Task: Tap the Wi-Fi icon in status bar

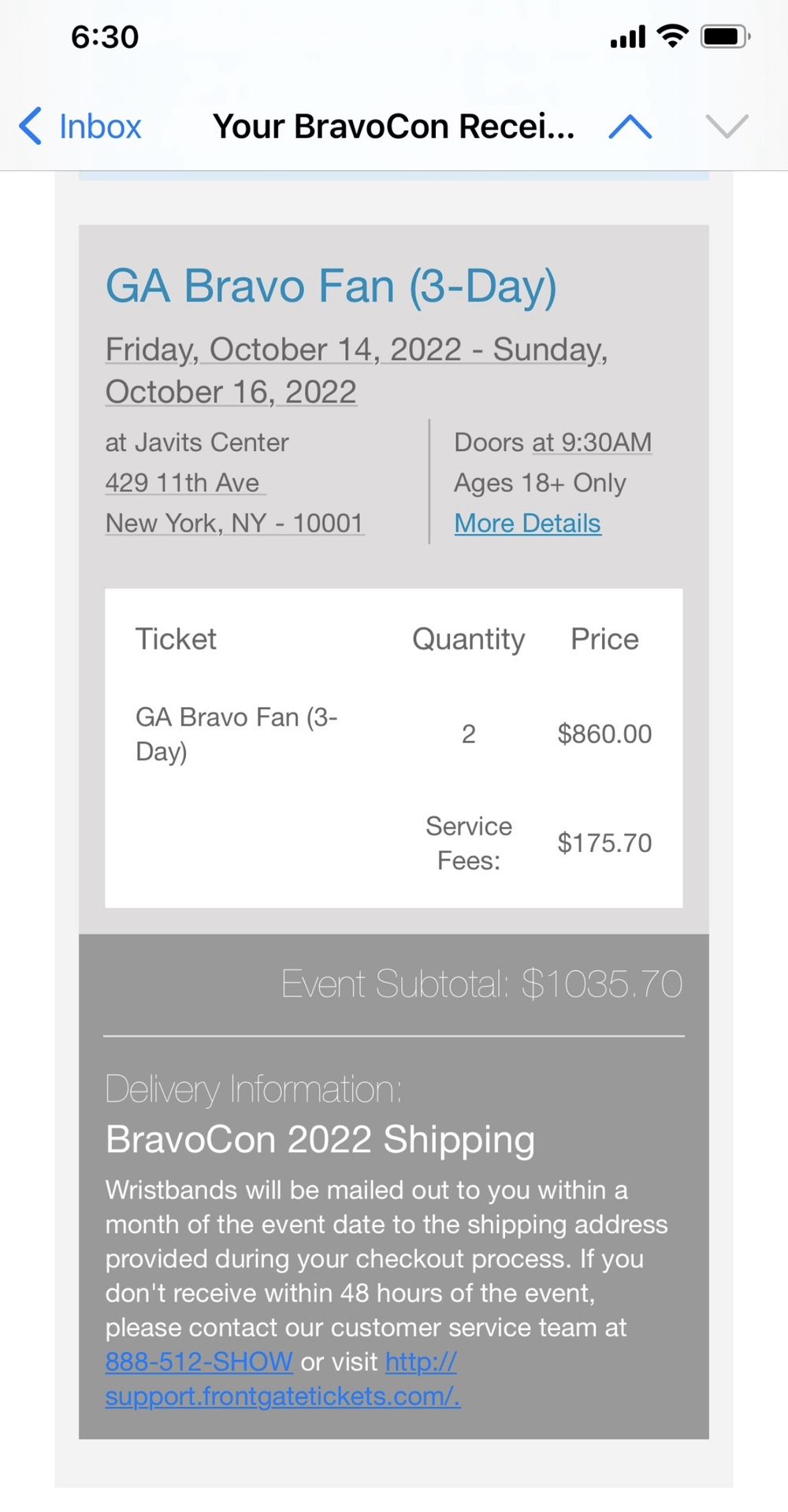Action: coord(672,36)
